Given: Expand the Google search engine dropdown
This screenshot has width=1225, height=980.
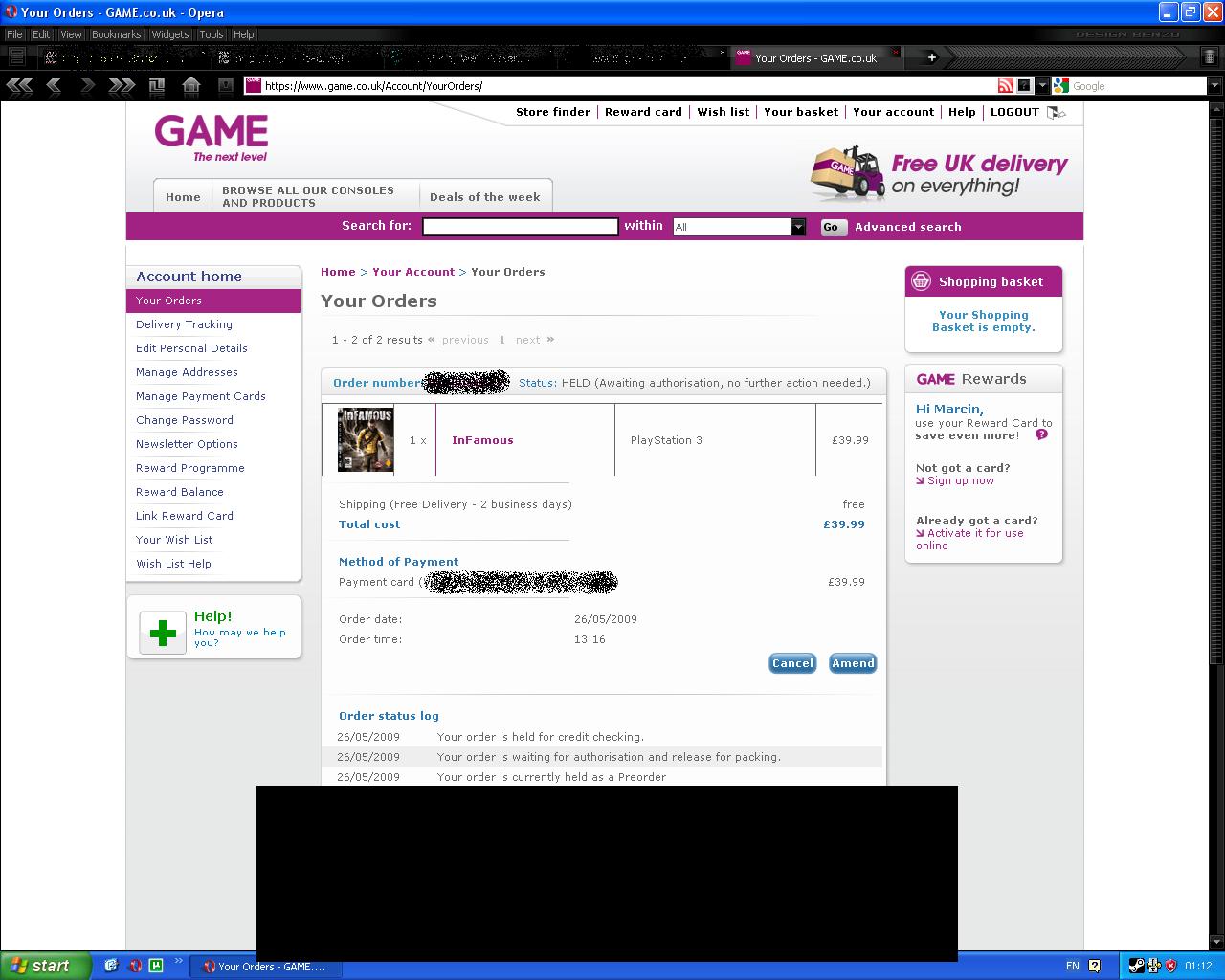Looking at the screenshot, I should pyautogui.click(x=1214, y=86).
